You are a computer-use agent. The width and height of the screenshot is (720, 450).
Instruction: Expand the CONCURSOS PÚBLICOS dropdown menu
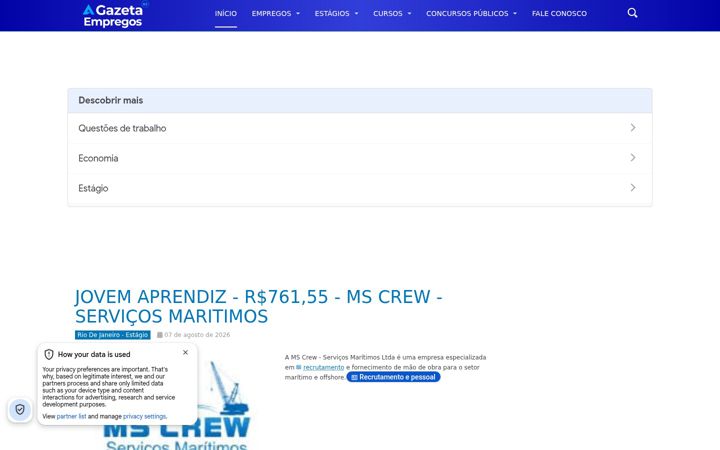(x=471, y=14)
